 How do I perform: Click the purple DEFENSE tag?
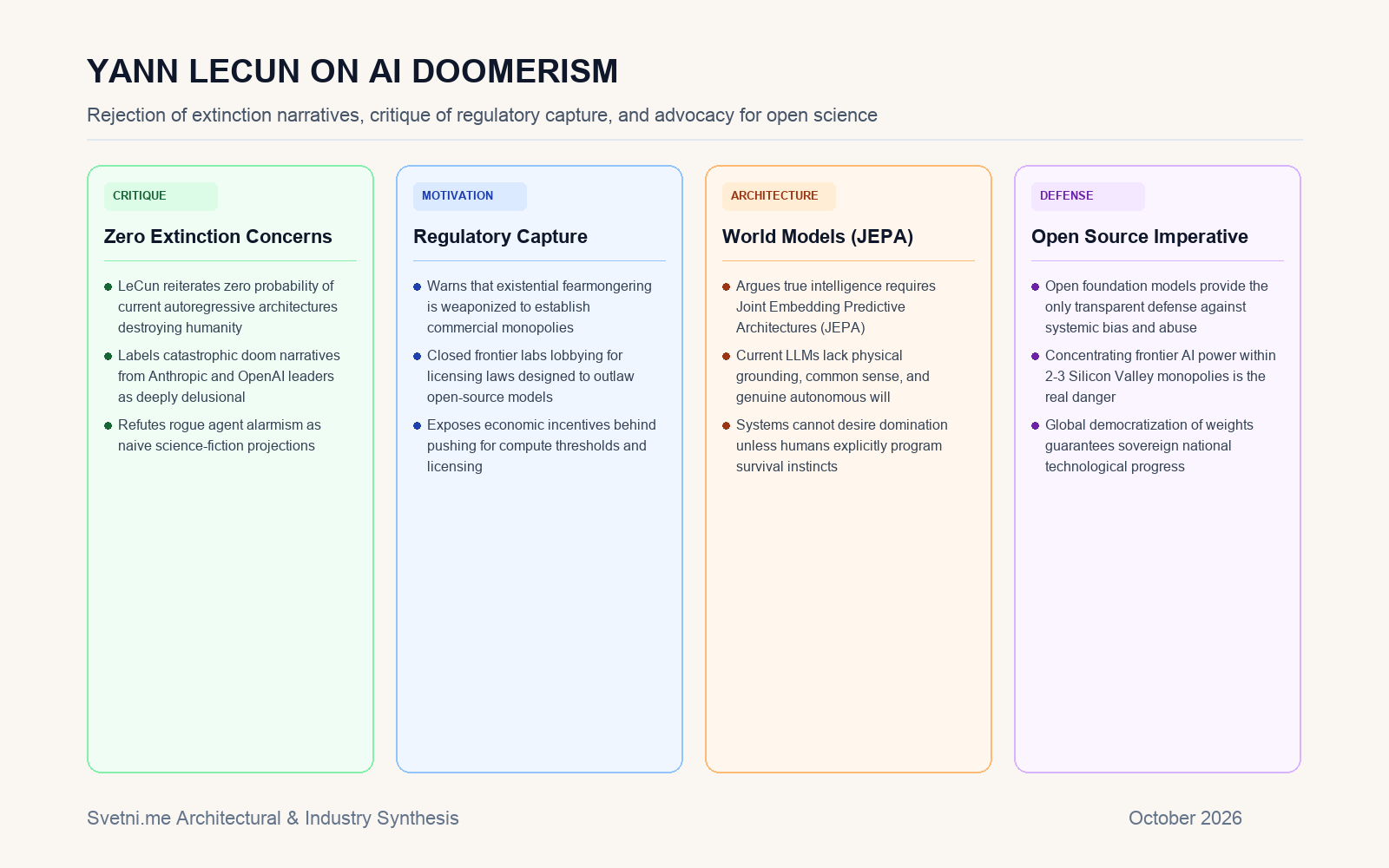[1088, 196]
